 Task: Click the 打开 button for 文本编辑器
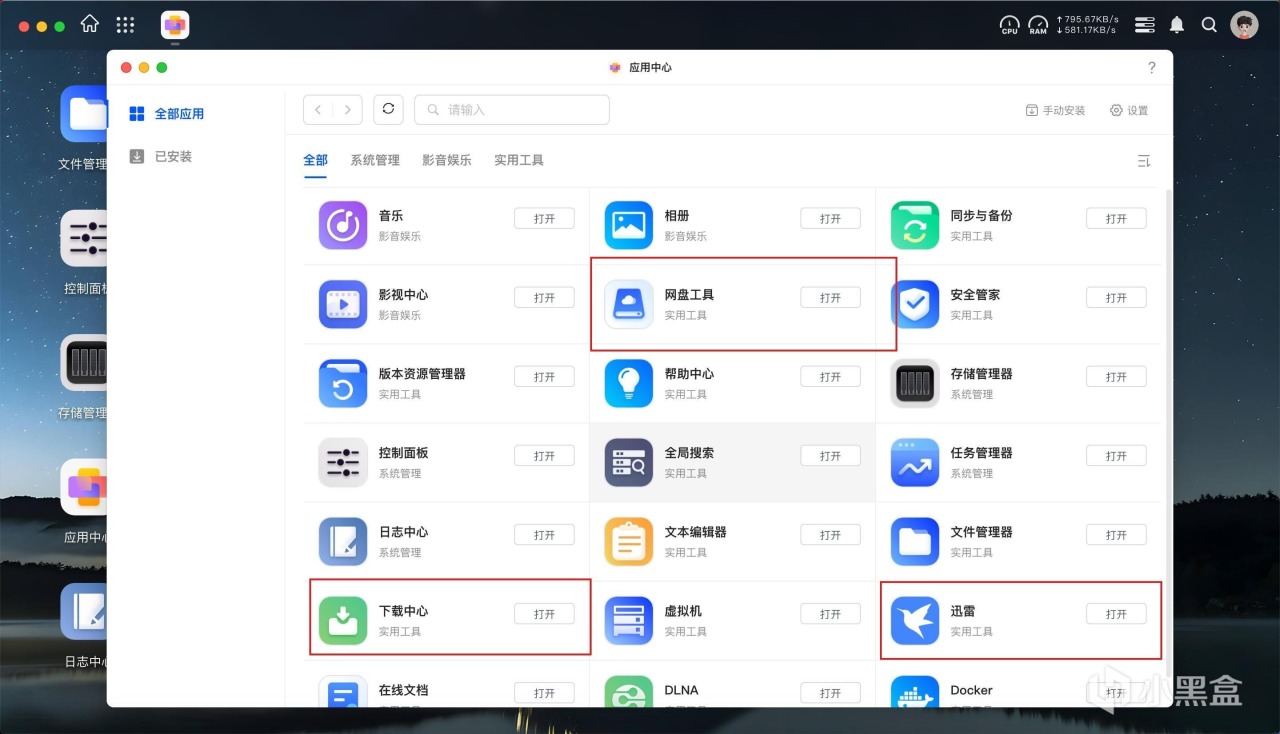pyautogui.click(x=830, y=535)
